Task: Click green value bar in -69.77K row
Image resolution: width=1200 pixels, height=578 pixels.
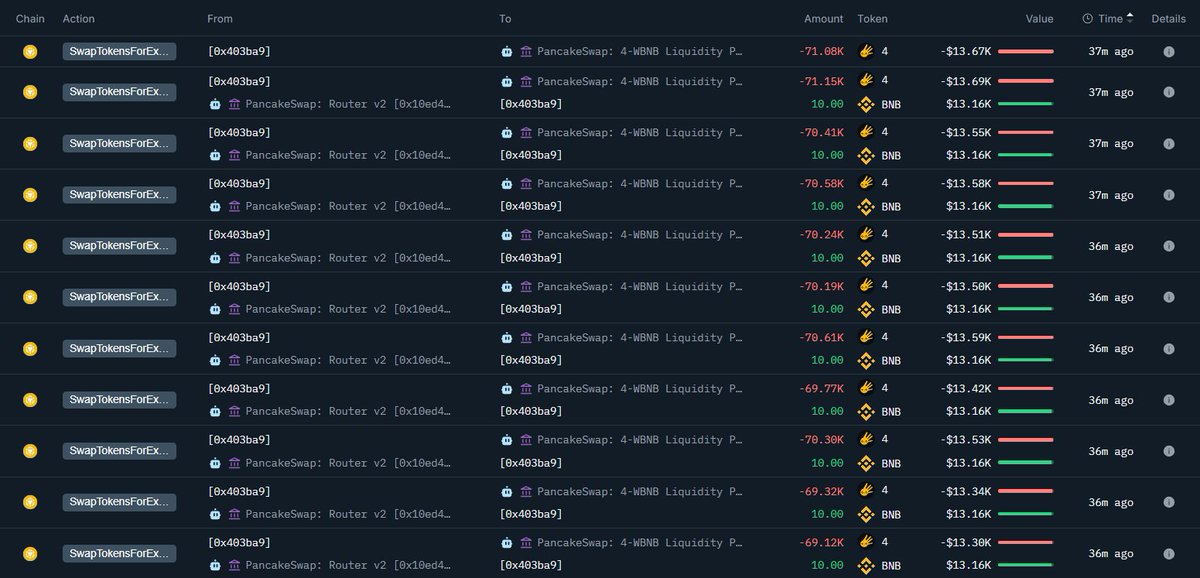Action: [1025, 411]
